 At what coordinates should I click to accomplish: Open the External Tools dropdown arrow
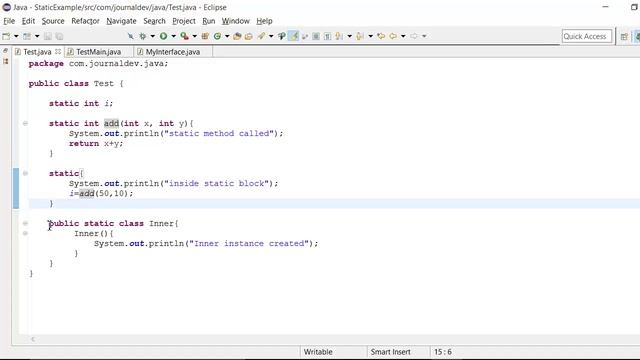[x=195, y=36]
